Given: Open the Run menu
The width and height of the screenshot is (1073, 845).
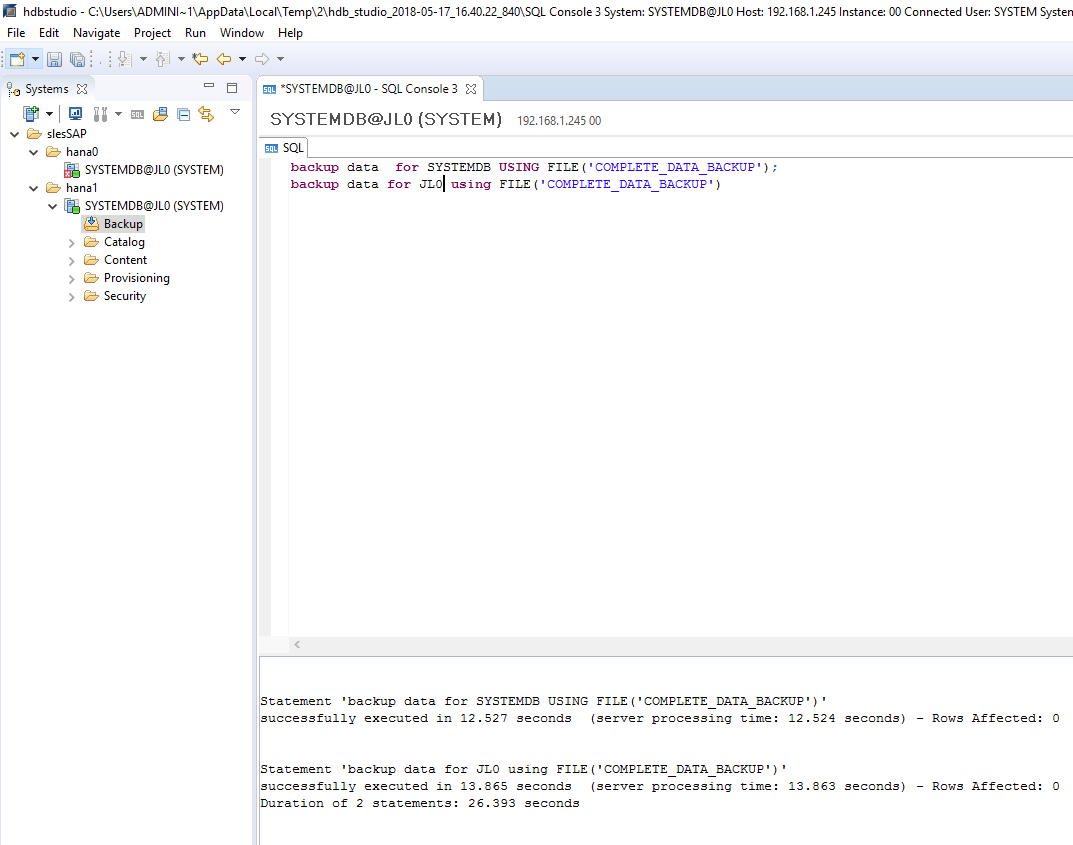Looking at the screenshot, I should coord(195,33).
